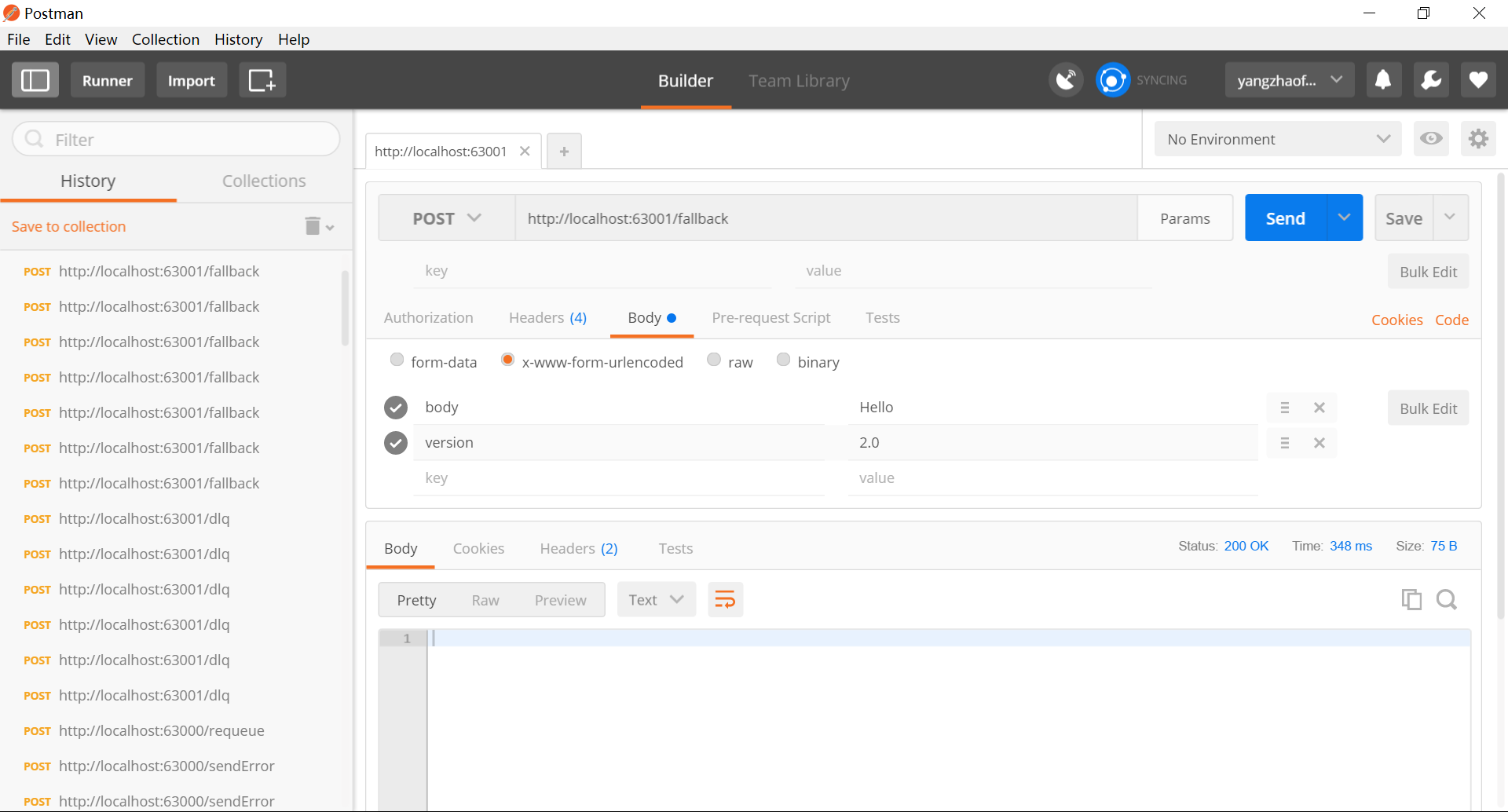
Task: Open the File menu
Action: pyautogui.click(x=18, y=39)
